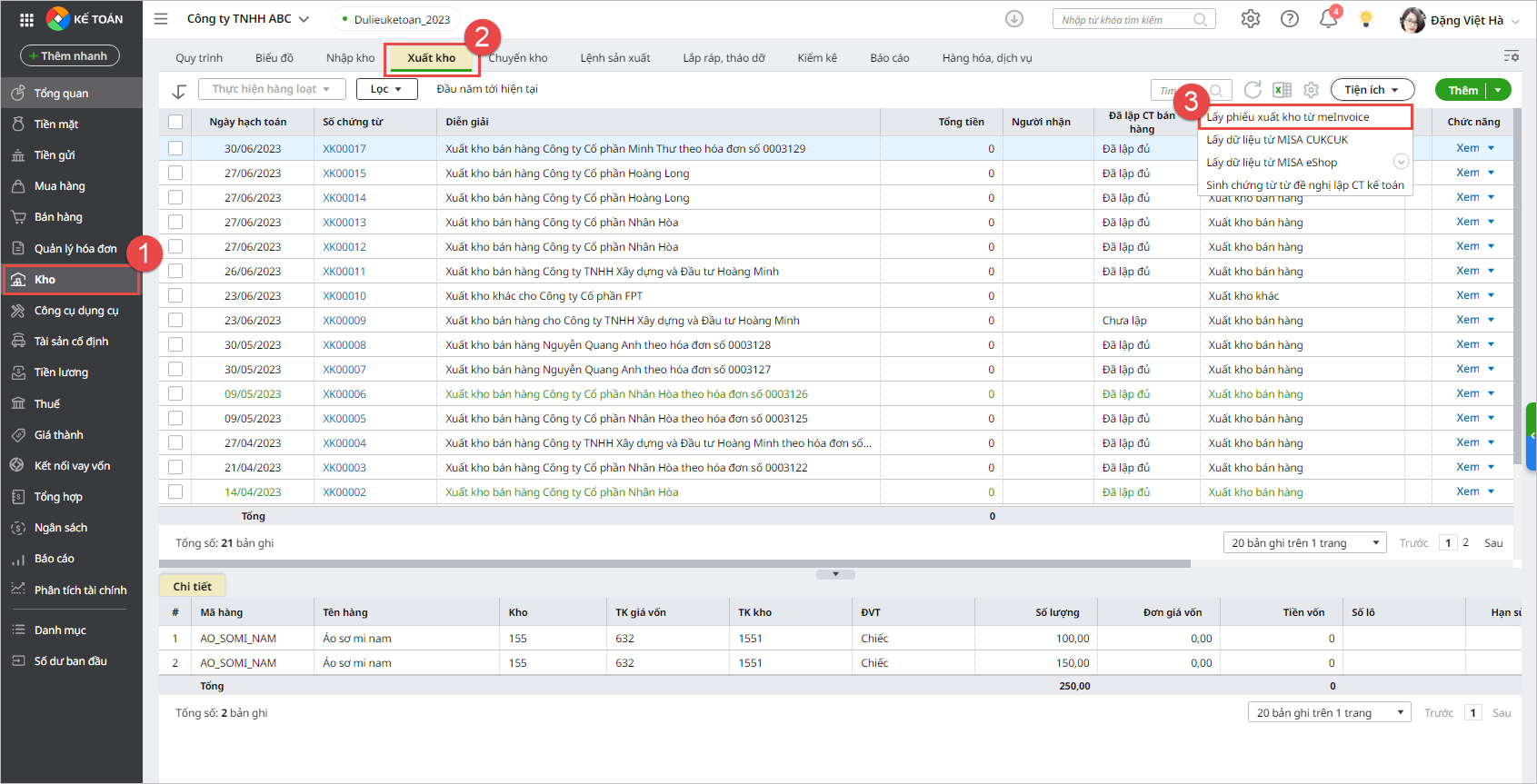Tick checkbox for voucher XK00014
The width and height of the screenshot is (1537, 784).
pyautogui.click(x=175, y=197)
